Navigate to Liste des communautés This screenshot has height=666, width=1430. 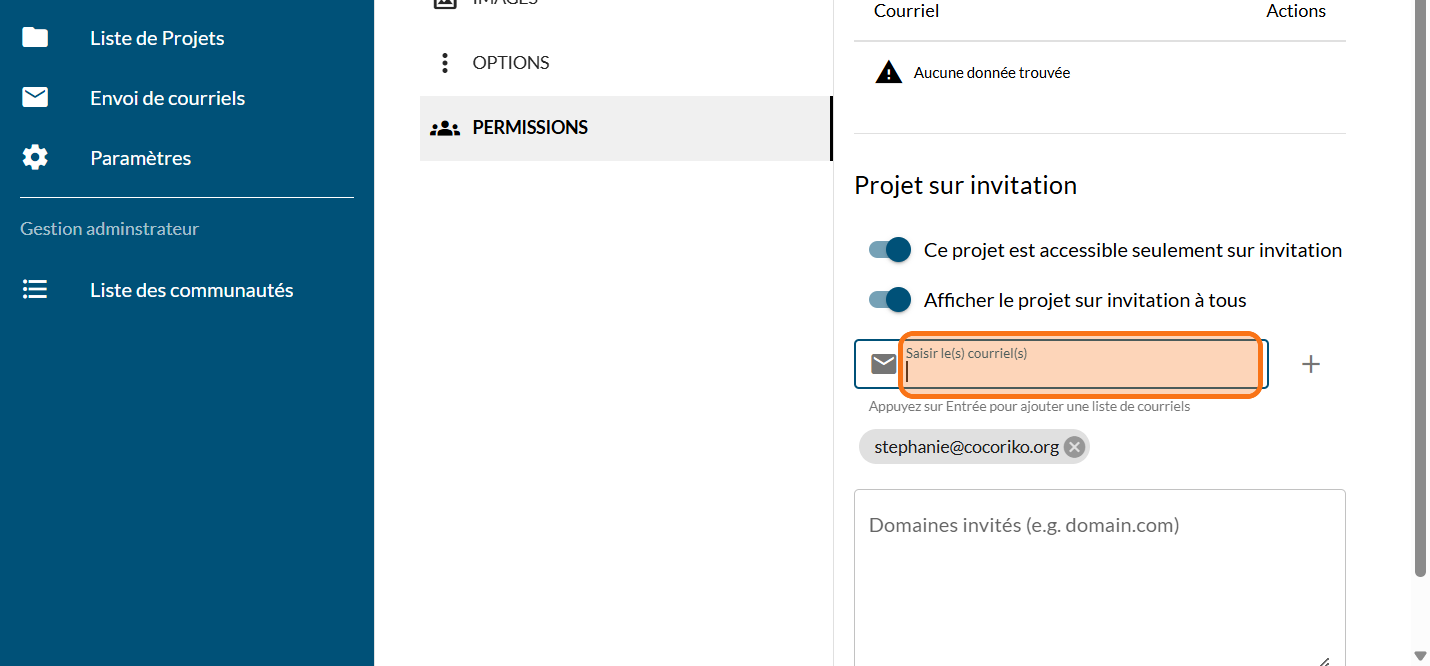tap(191, 290)
